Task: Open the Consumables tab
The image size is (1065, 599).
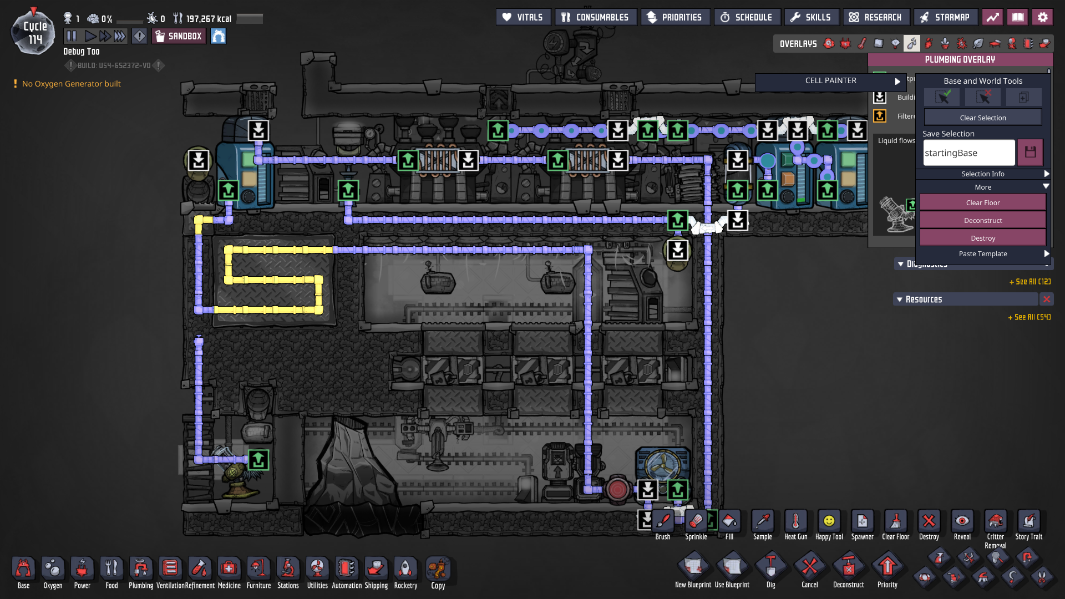Action: [595, 17]
